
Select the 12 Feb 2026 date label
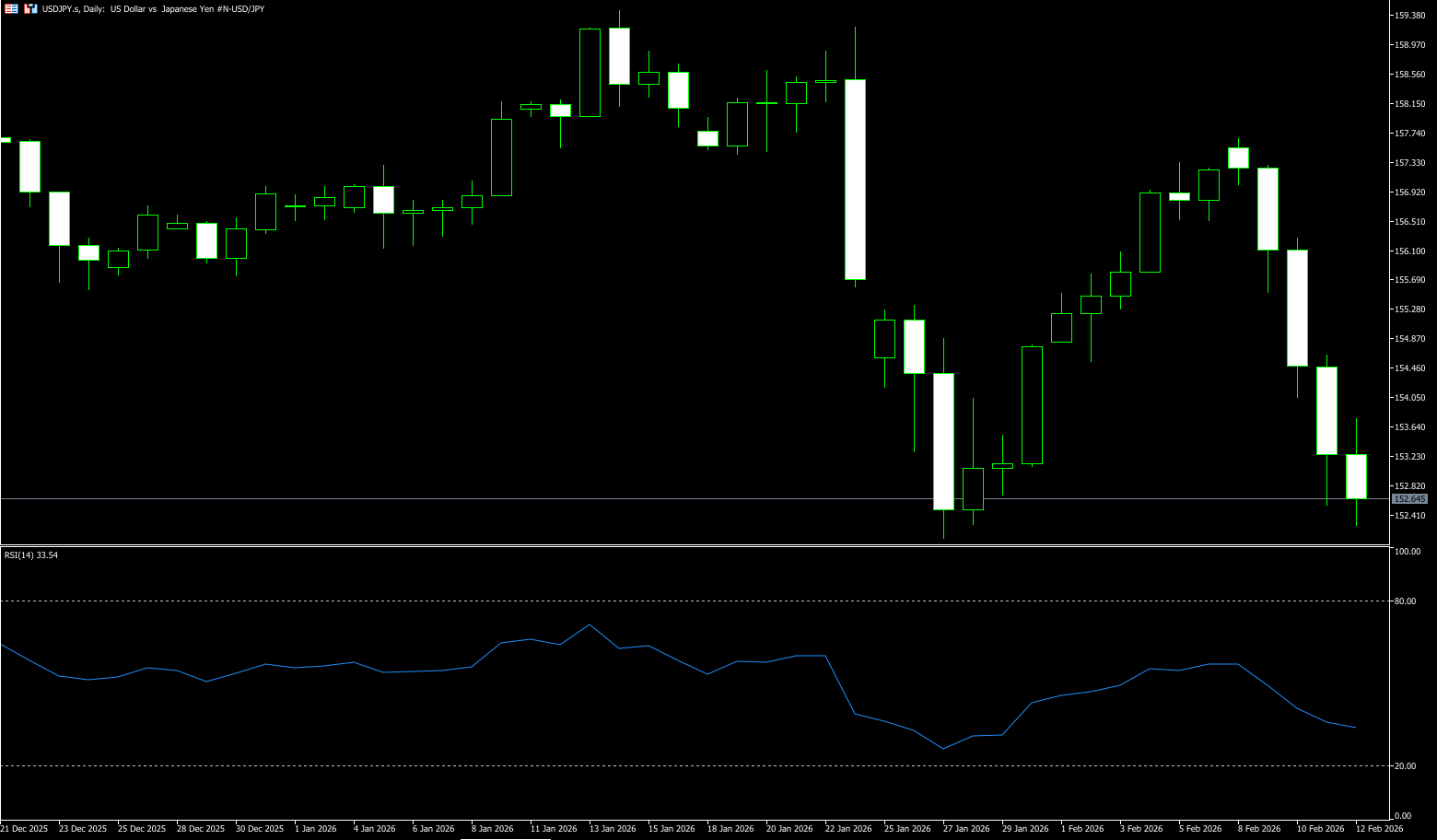[1379, 829]
